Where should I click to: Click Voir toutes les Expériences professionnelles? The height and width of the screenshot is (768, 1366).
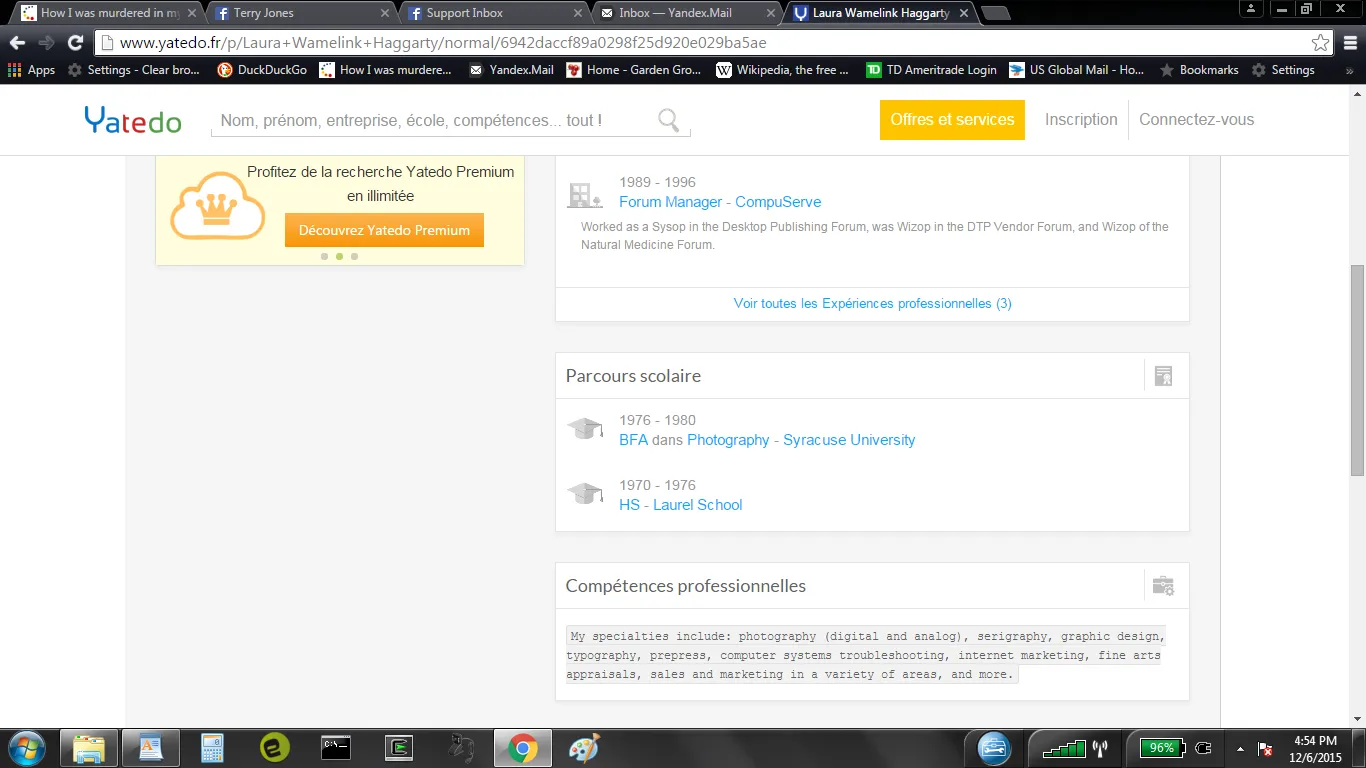point(873,303)
